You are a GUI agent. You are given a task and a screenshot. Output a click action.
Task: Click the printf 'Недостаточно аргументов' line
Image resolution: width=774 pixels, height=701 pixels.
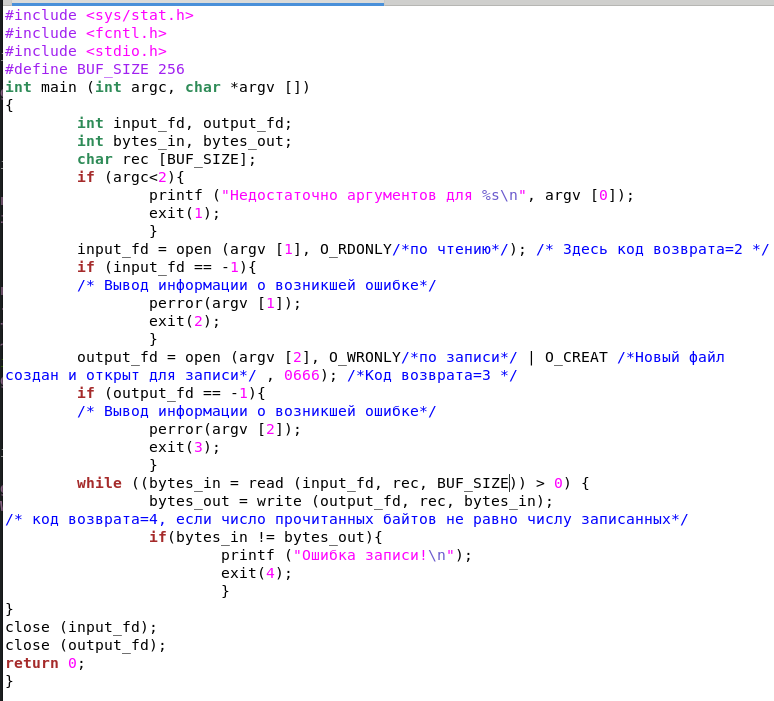pos(391,195)
